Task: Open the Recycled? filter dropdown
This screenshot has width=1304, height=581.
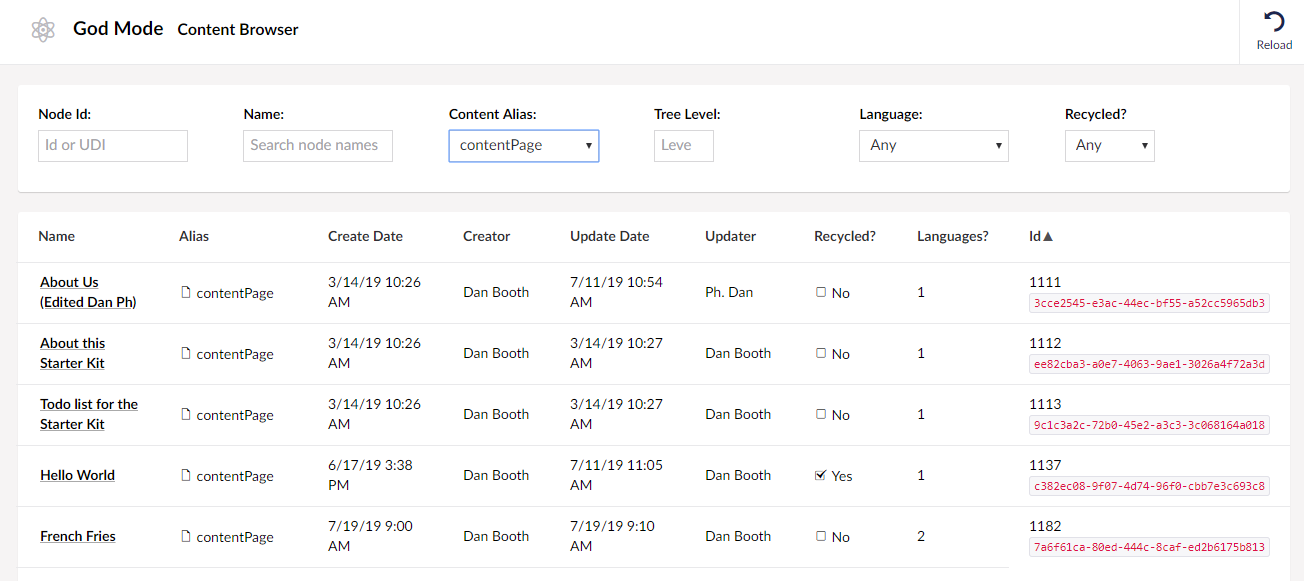Action: pos(1110,145)
